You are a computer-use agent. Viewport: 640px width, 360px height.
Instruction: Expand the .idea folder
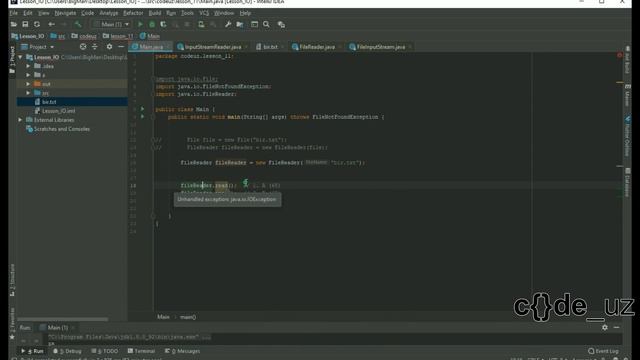[28, 66]
